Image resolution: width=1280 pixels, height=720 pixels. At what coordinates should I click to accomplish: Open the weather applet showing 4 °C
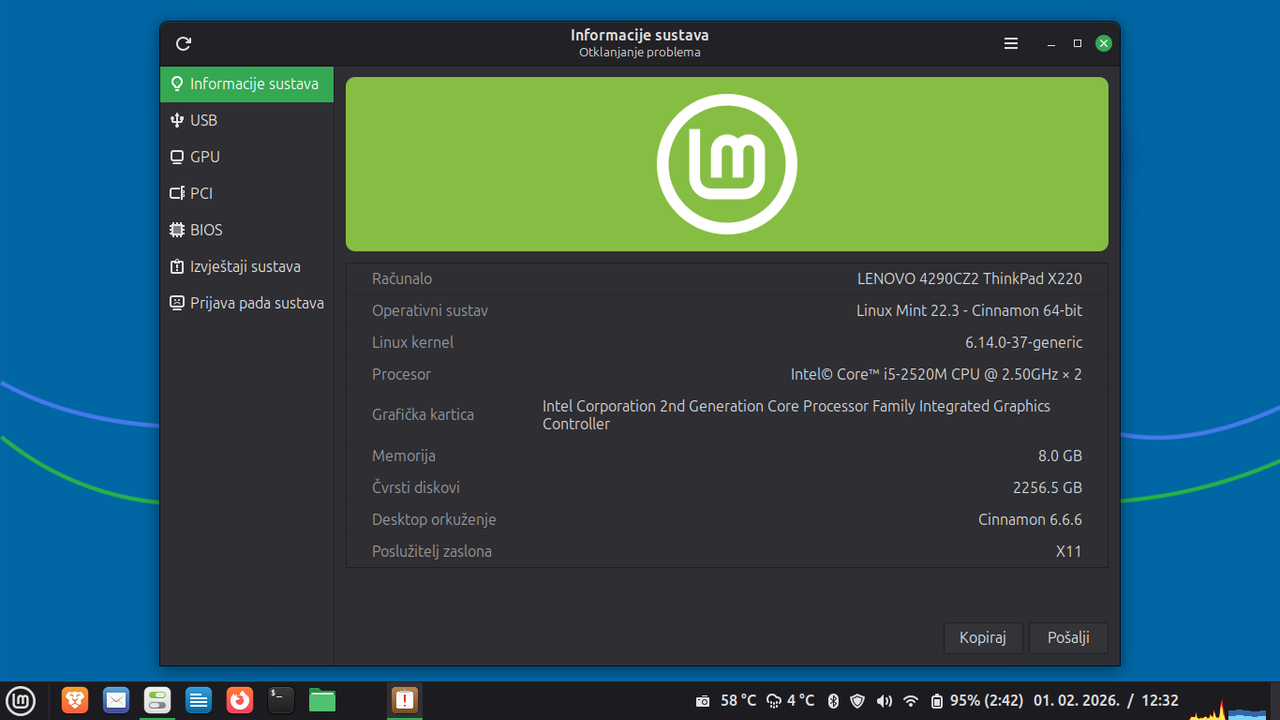790,701
